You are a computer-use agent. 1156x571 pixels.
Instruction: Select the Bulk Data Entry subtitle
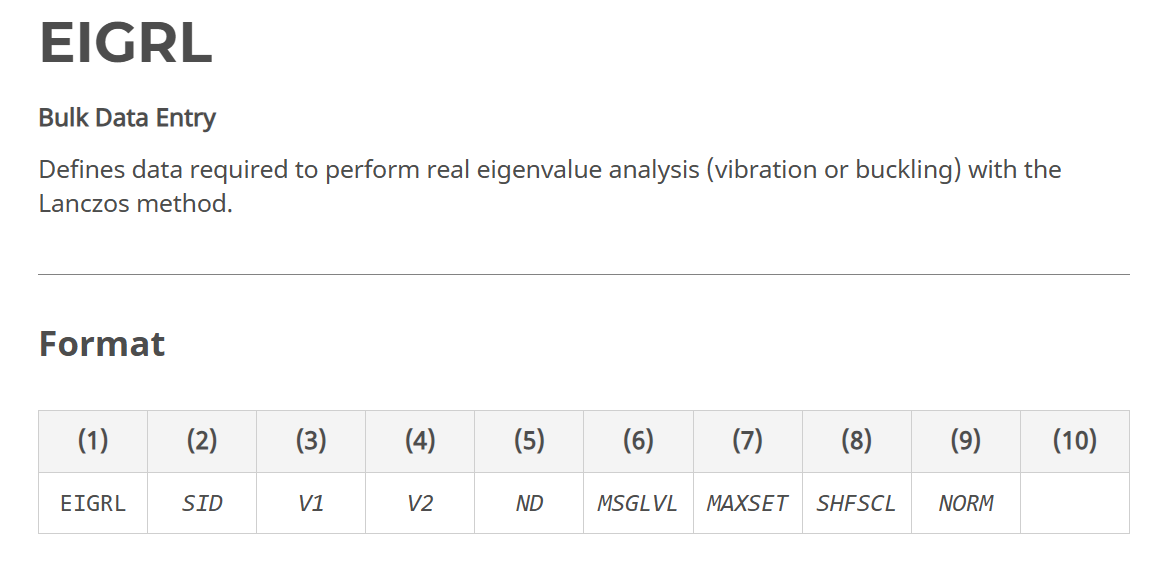[x=127, y=117]
